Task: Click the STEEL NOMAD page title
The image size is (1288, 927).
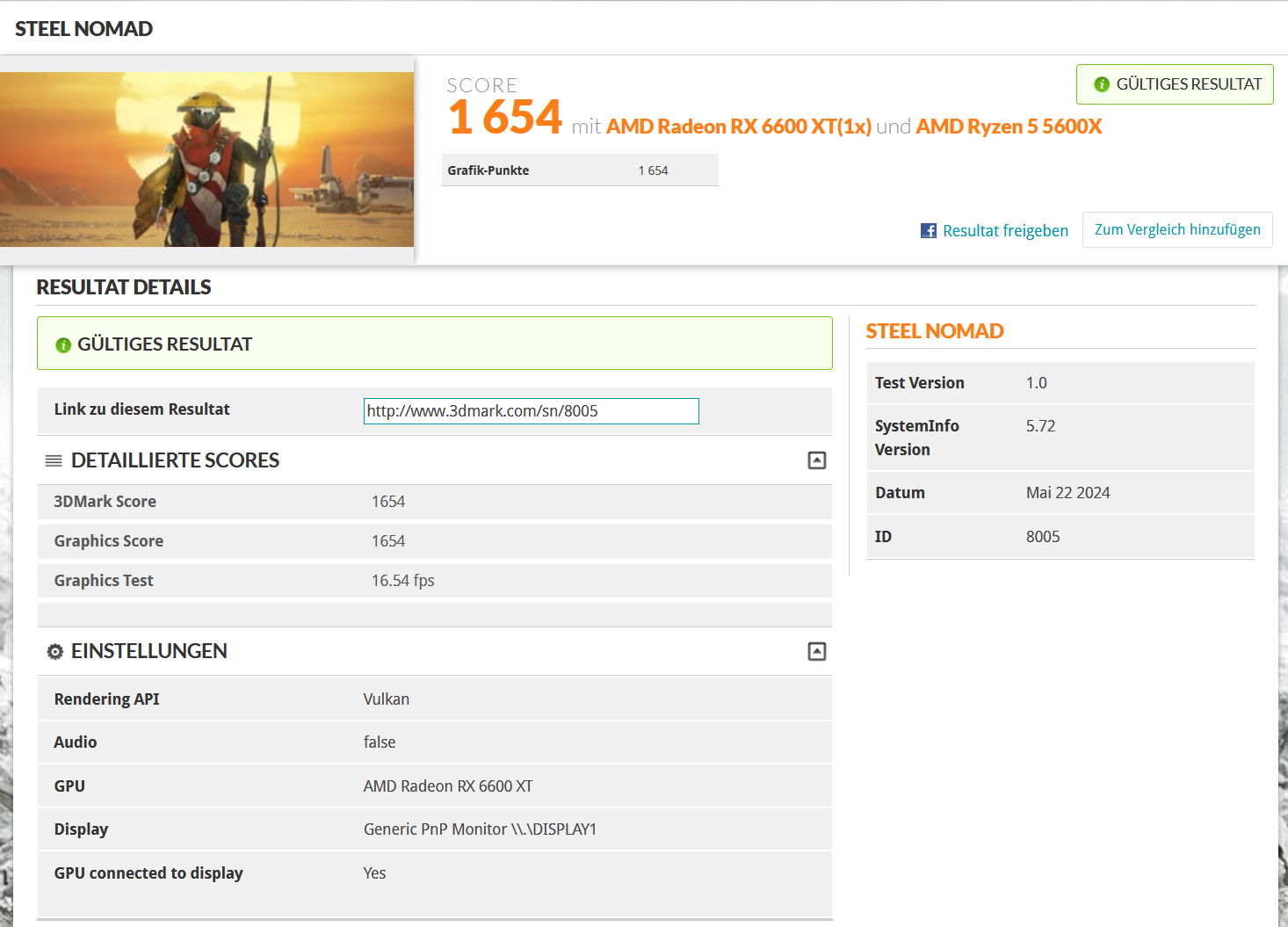Action: pos(83,29)
